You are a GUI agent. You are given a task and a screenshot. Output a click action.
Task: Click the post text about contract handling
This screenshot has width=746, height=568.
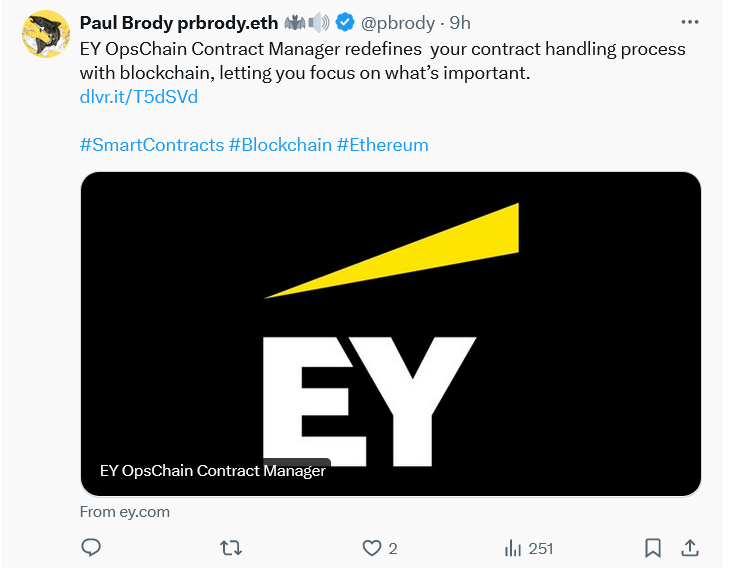point(380,60)
